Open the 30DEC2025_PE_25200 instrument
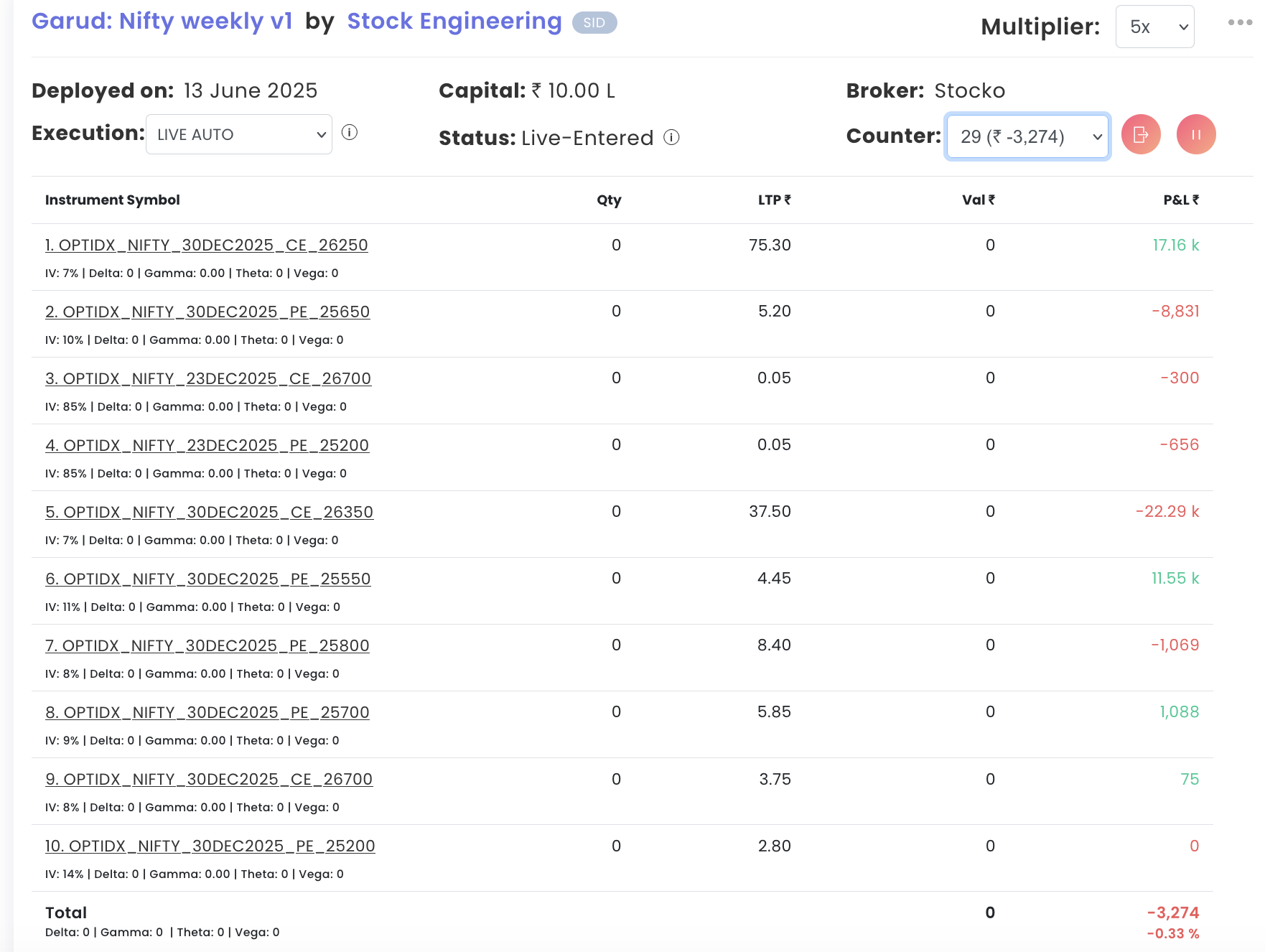1265x952 pixels. click(210, 846)
